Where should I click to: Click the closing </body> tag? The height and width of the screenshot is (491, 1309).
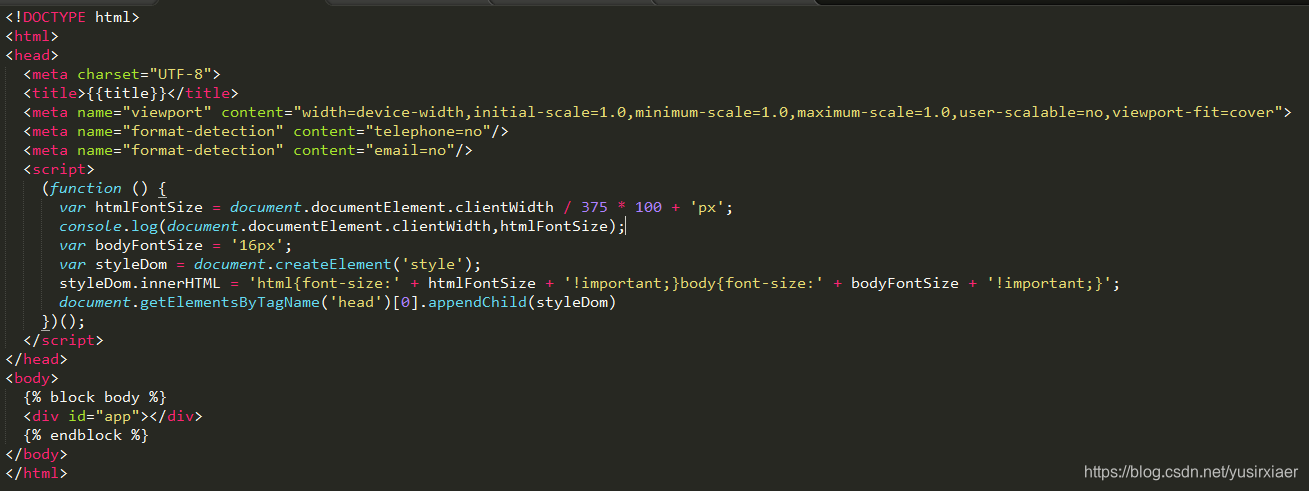(36, 454)
